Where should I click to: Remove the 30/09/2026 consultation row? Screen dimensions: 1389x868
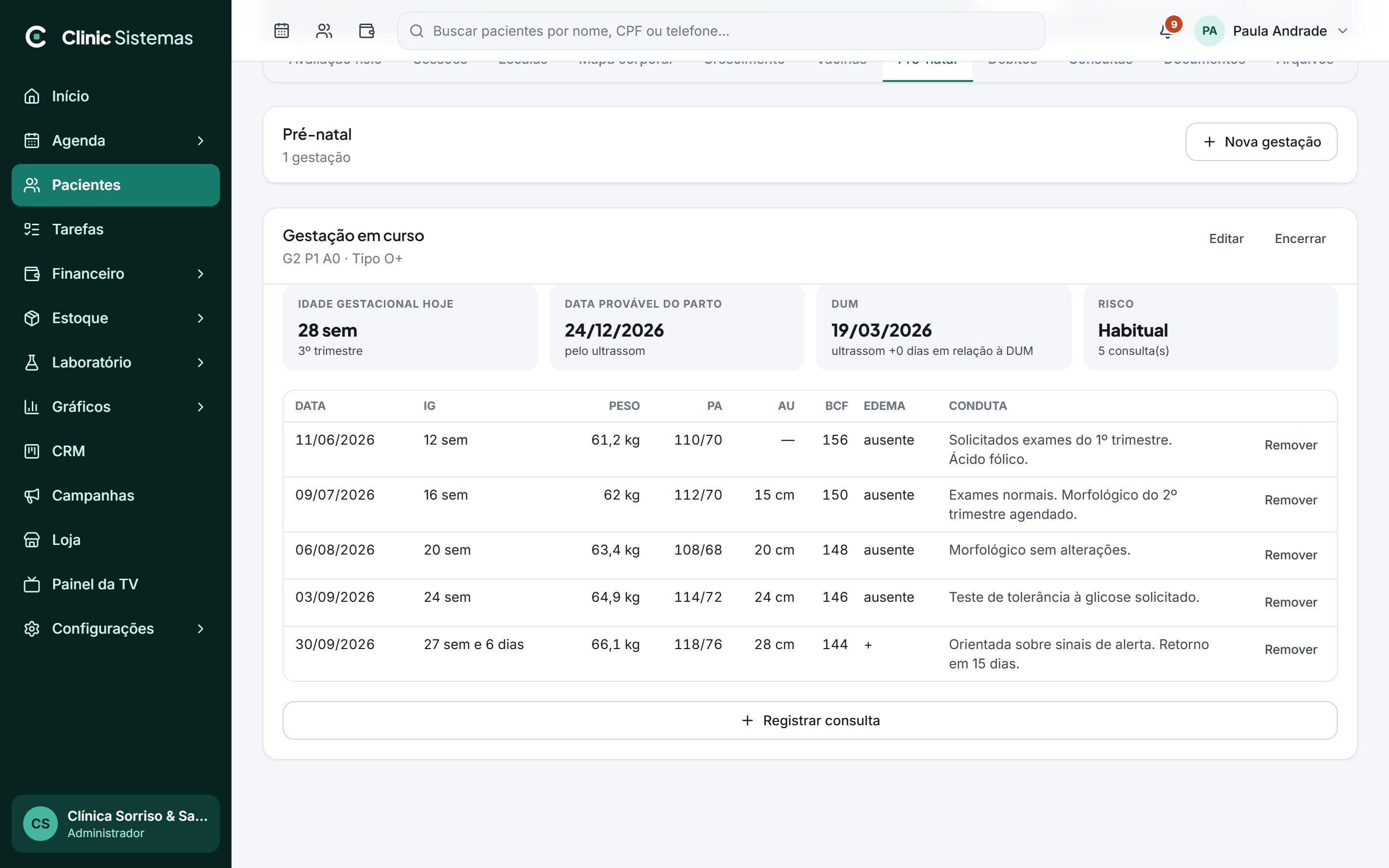click(x=1290, y=649)
